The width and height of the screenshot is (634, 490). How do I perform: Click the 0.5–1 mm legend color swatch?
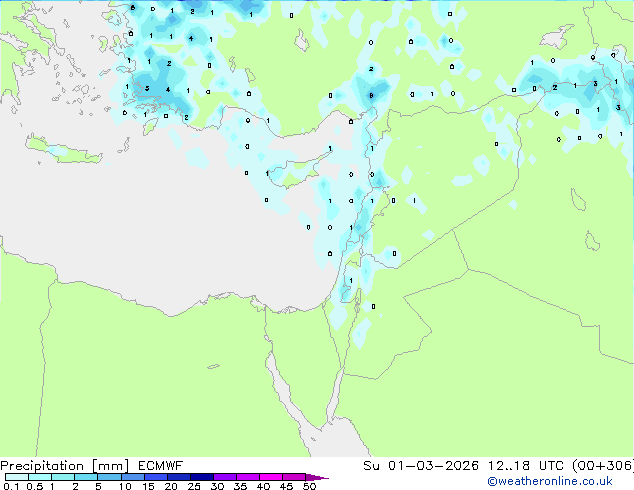point(40,477)
